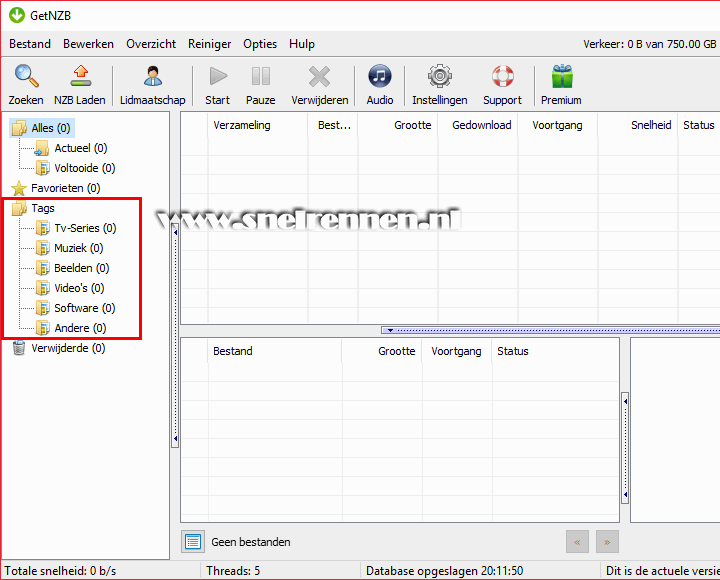Sort upper list by Snelheid column
Viewport: 720px width, 580px height.
[638, 125]
